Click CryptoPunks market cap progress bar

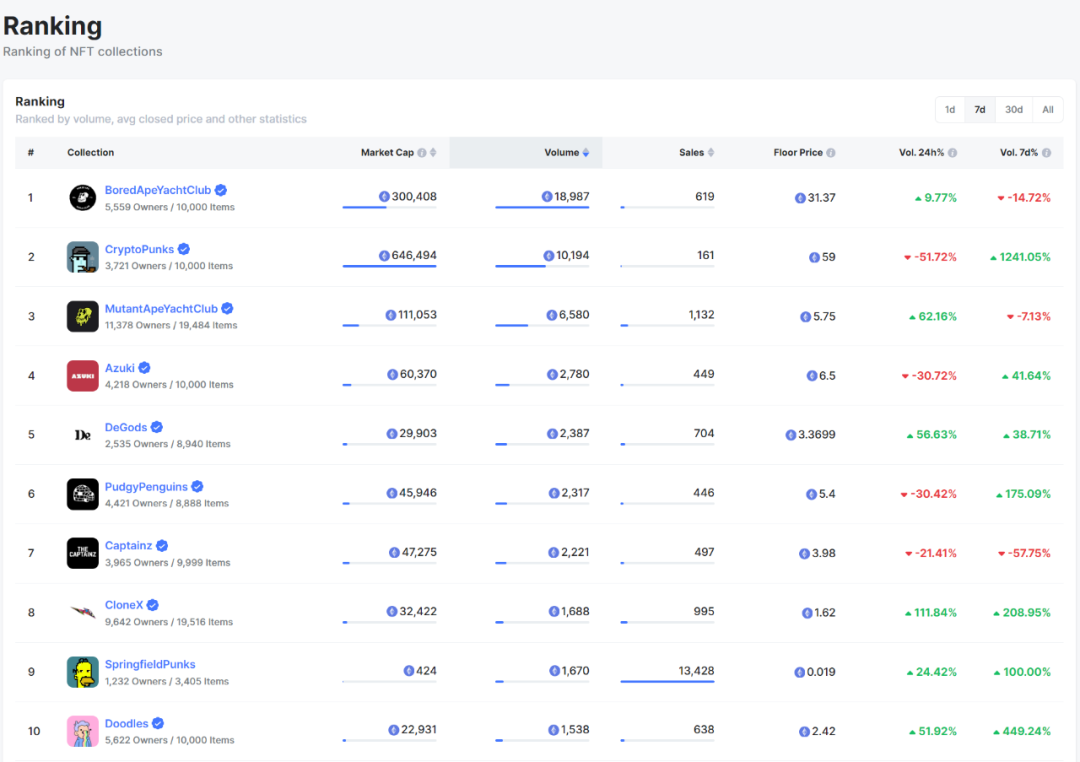[x=389, y=267]
